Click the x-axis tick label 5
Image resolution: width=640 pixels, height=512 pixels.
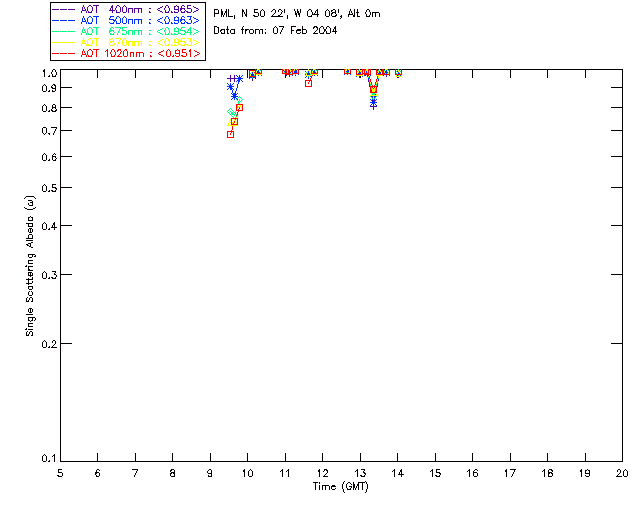click(60, 473)
